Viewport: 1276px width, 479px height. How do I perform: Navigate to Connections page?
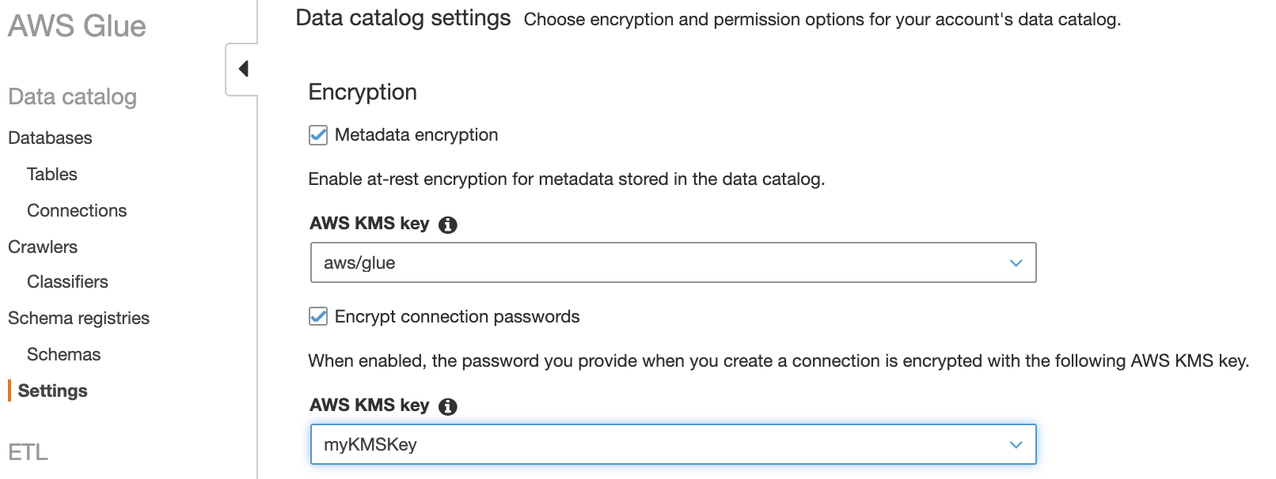coord(77,210)
